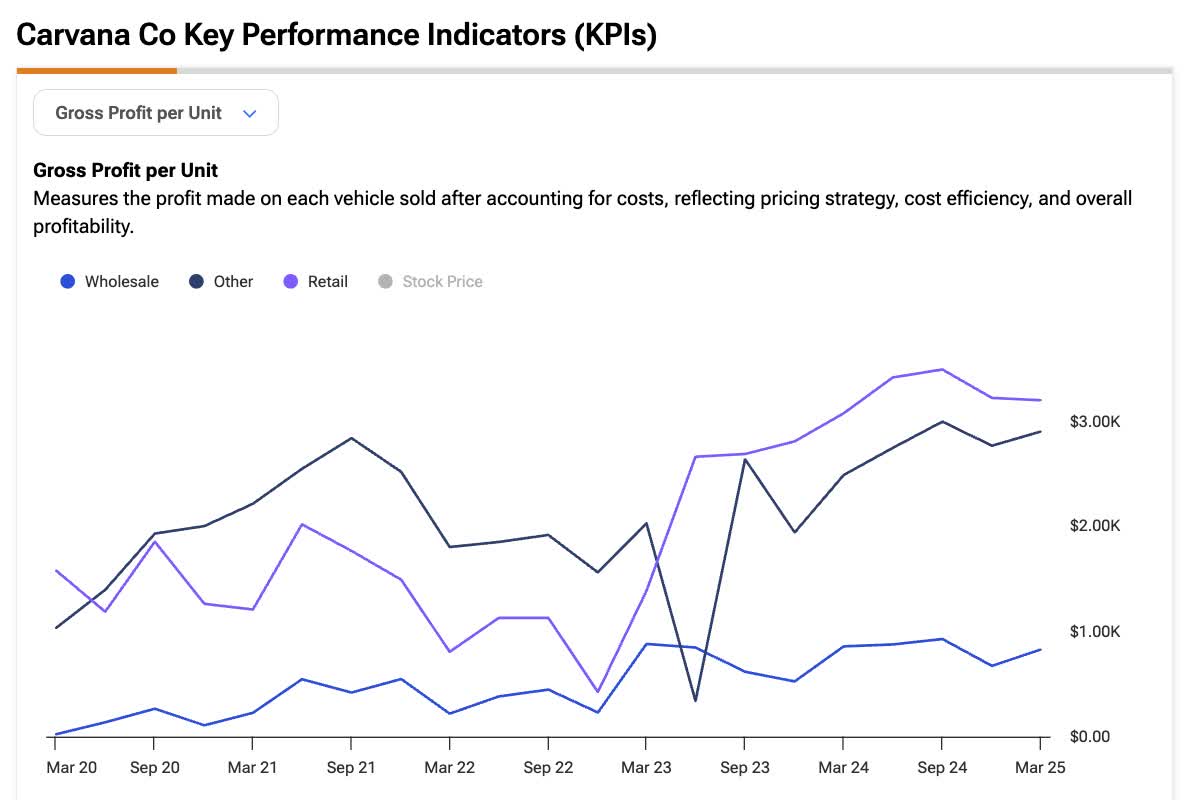This screenshot has height=800, width=1192.
Task: Click the orange progress bar under the title
Action: pyautogui.click(x=96, y=70)
